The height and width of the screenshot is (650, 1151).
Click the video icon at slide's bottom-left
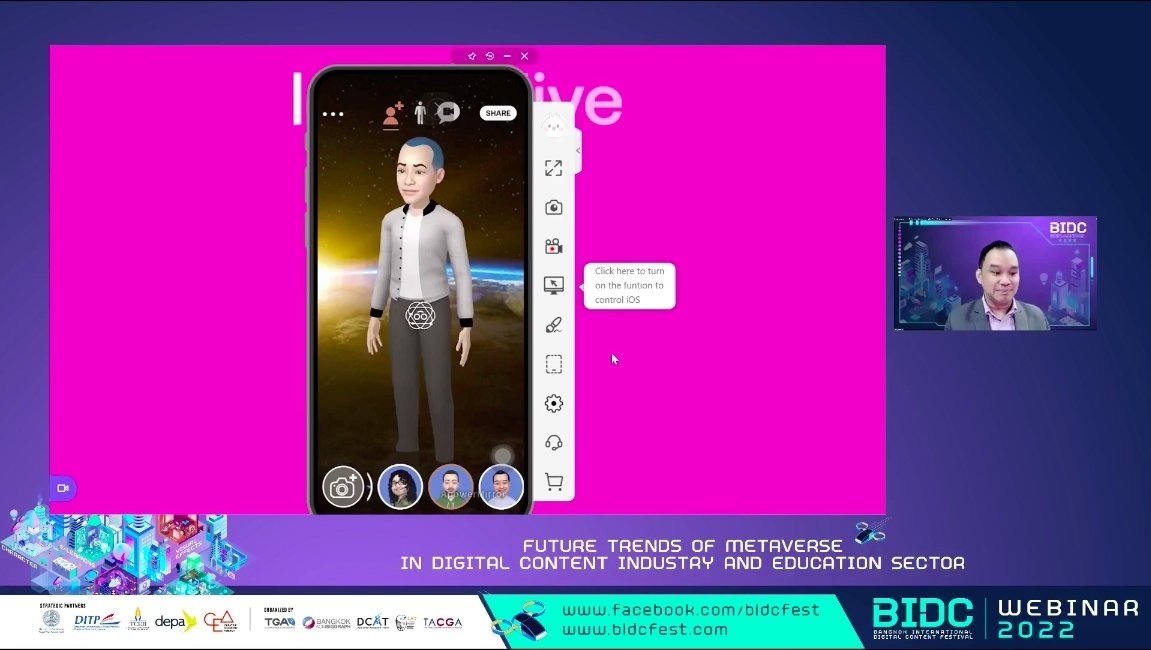click(x=63, y=488)
